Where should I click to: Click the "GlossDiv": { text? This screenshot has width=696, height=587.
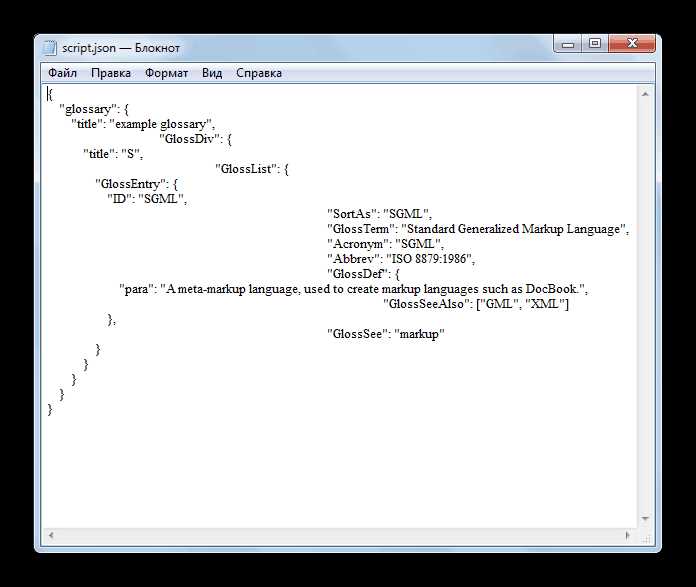click(196, 139)
